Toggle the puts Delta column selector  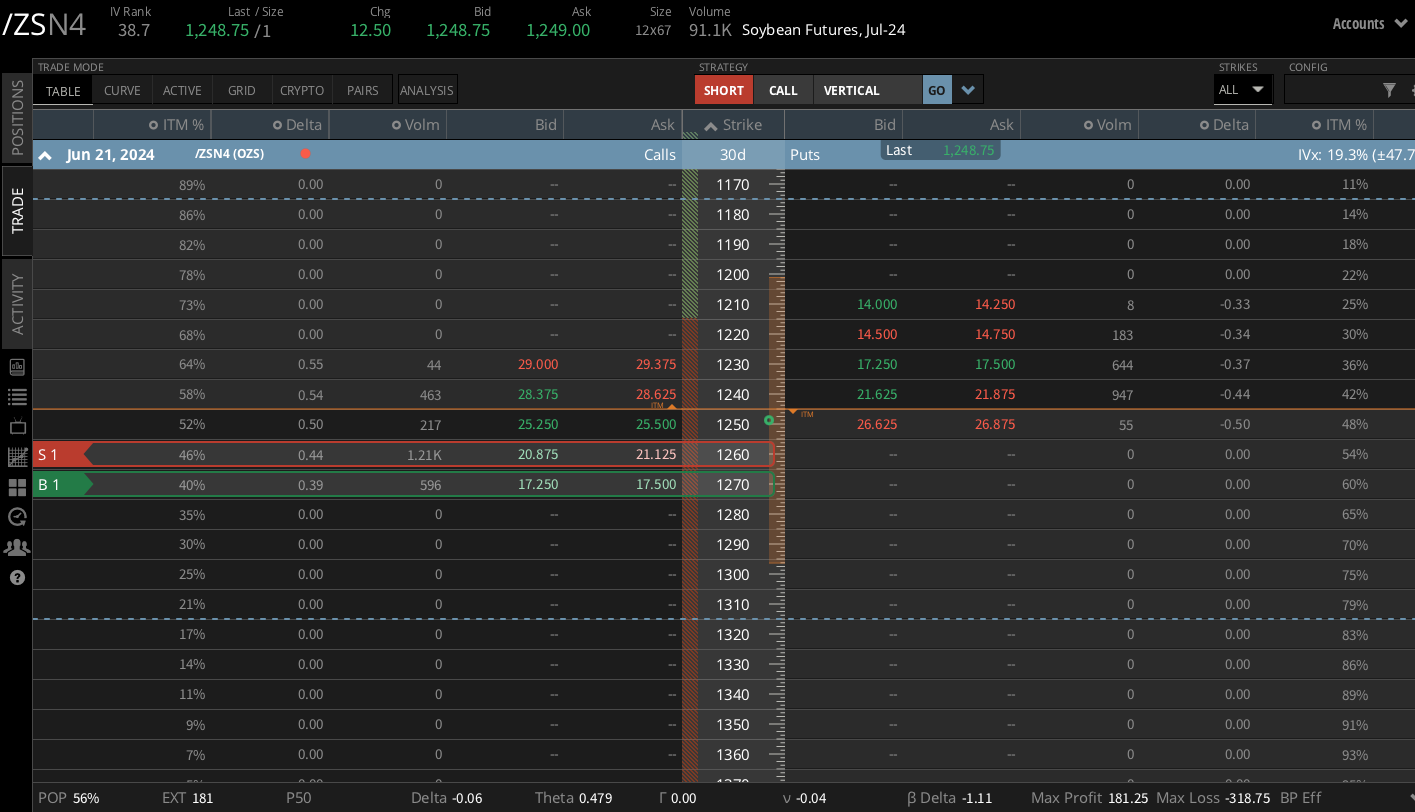1207,125
